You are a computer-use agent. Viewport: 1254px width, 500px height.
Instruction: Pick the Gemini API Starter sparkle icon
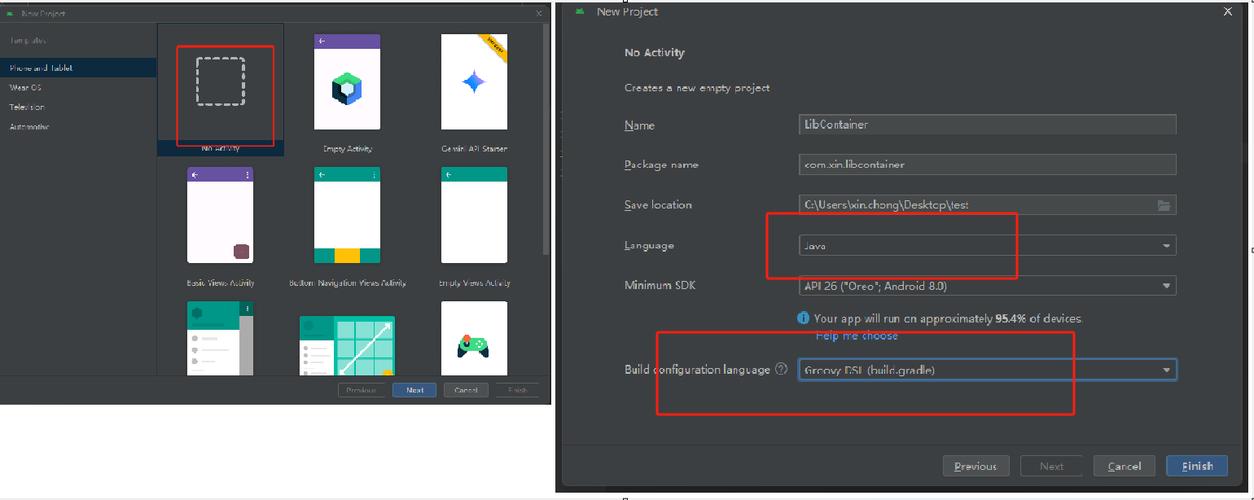(474, 82)
